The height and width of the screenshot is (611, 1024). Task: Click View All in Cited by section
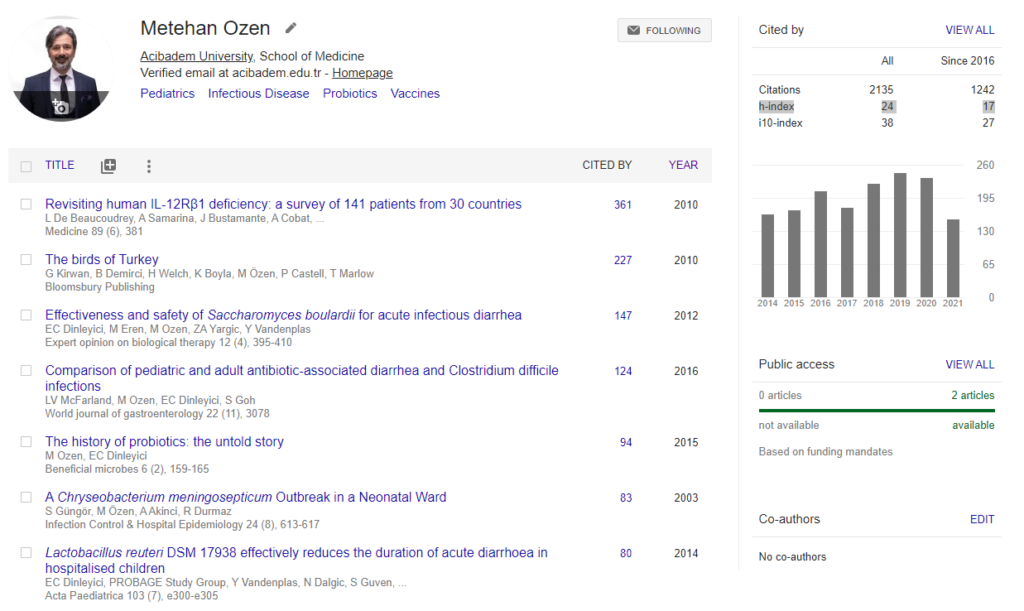tap(969, 30)
